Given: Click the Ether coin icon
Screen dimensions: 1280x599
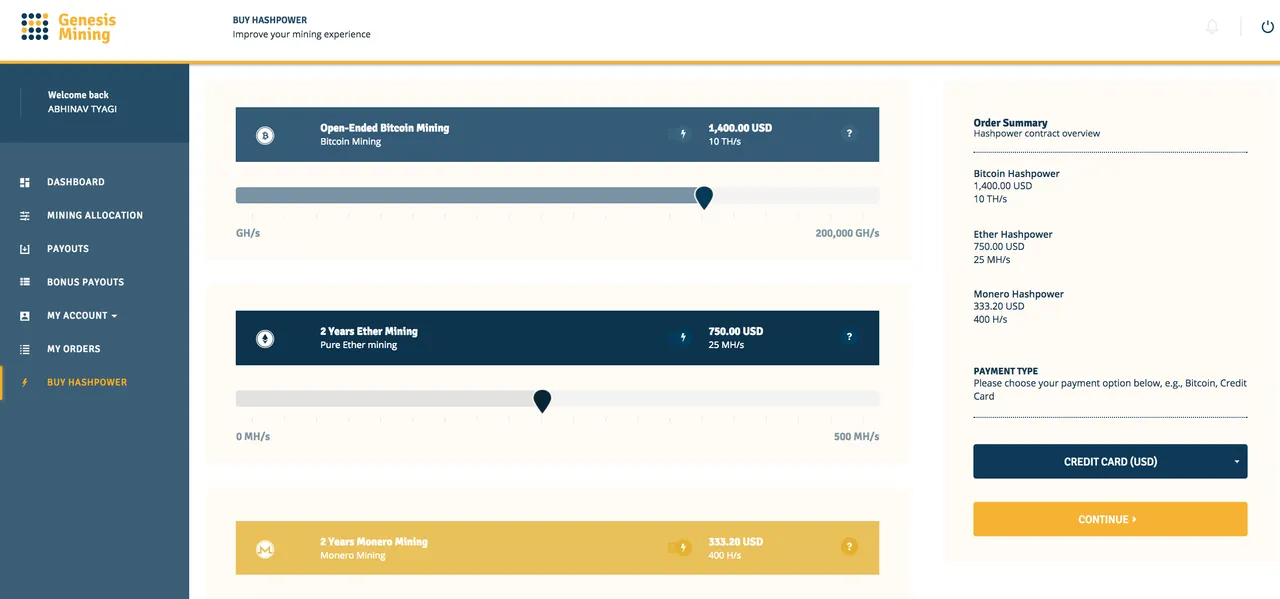Looking at the screenshot, I should (265, 338).
